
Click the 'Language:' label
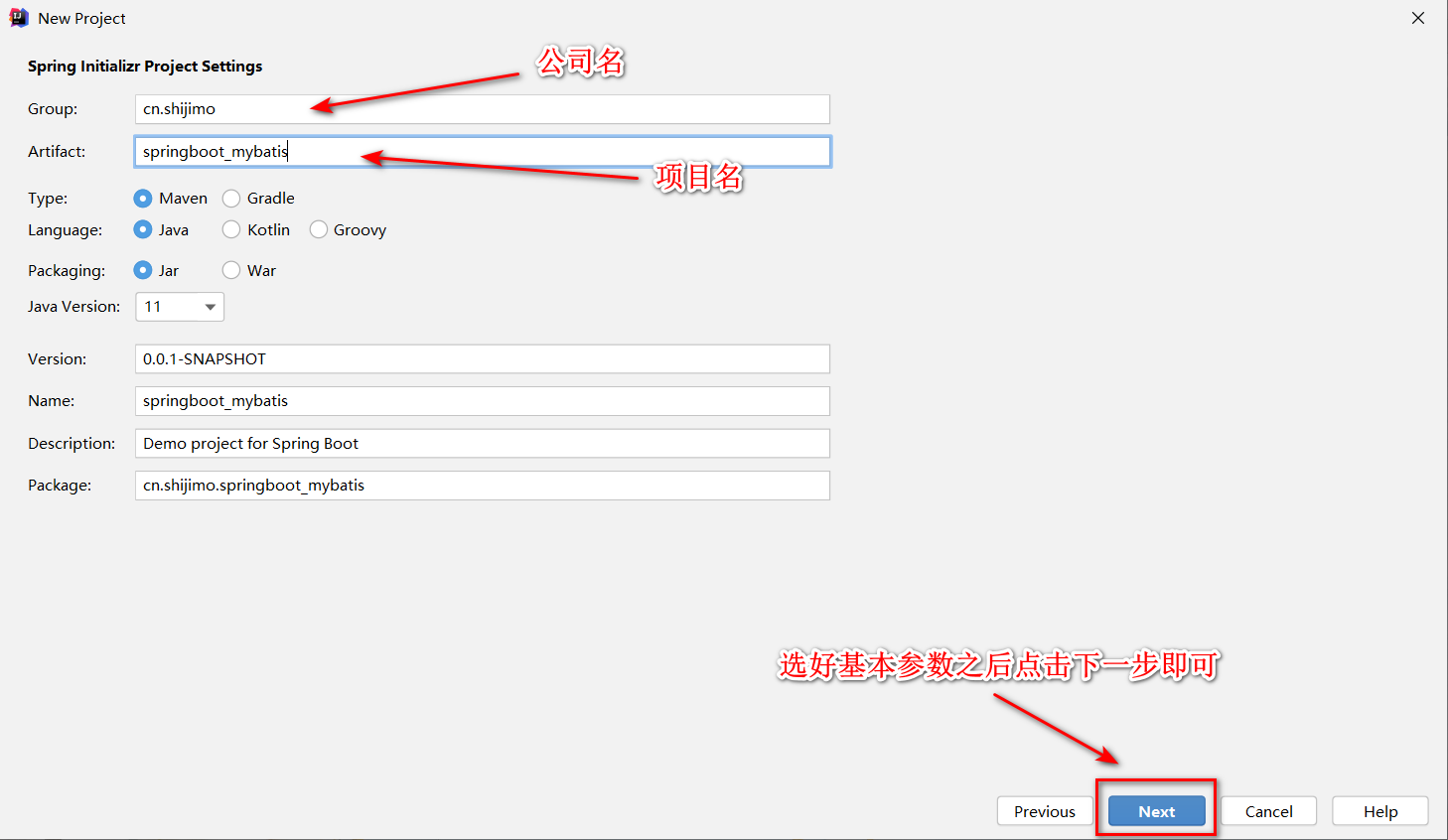pyautogui.click(x=65, y=230)
